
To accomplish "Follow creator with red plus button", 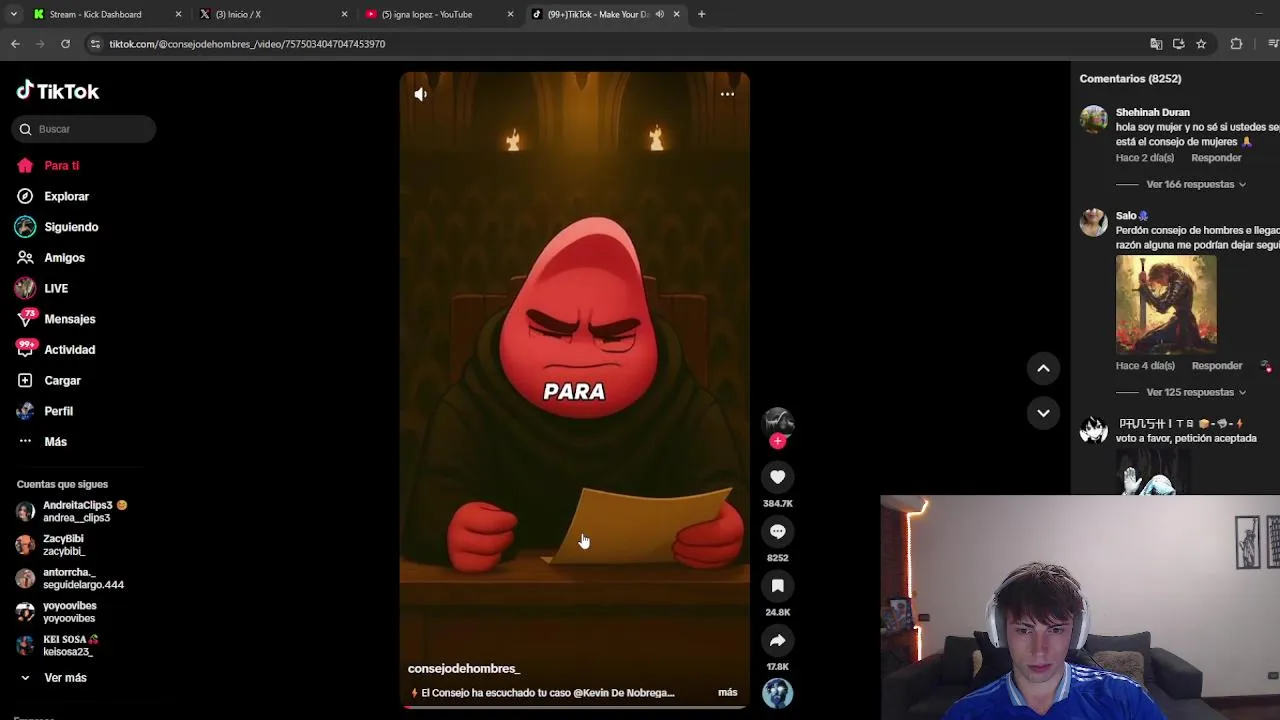I will click(777, 441).
